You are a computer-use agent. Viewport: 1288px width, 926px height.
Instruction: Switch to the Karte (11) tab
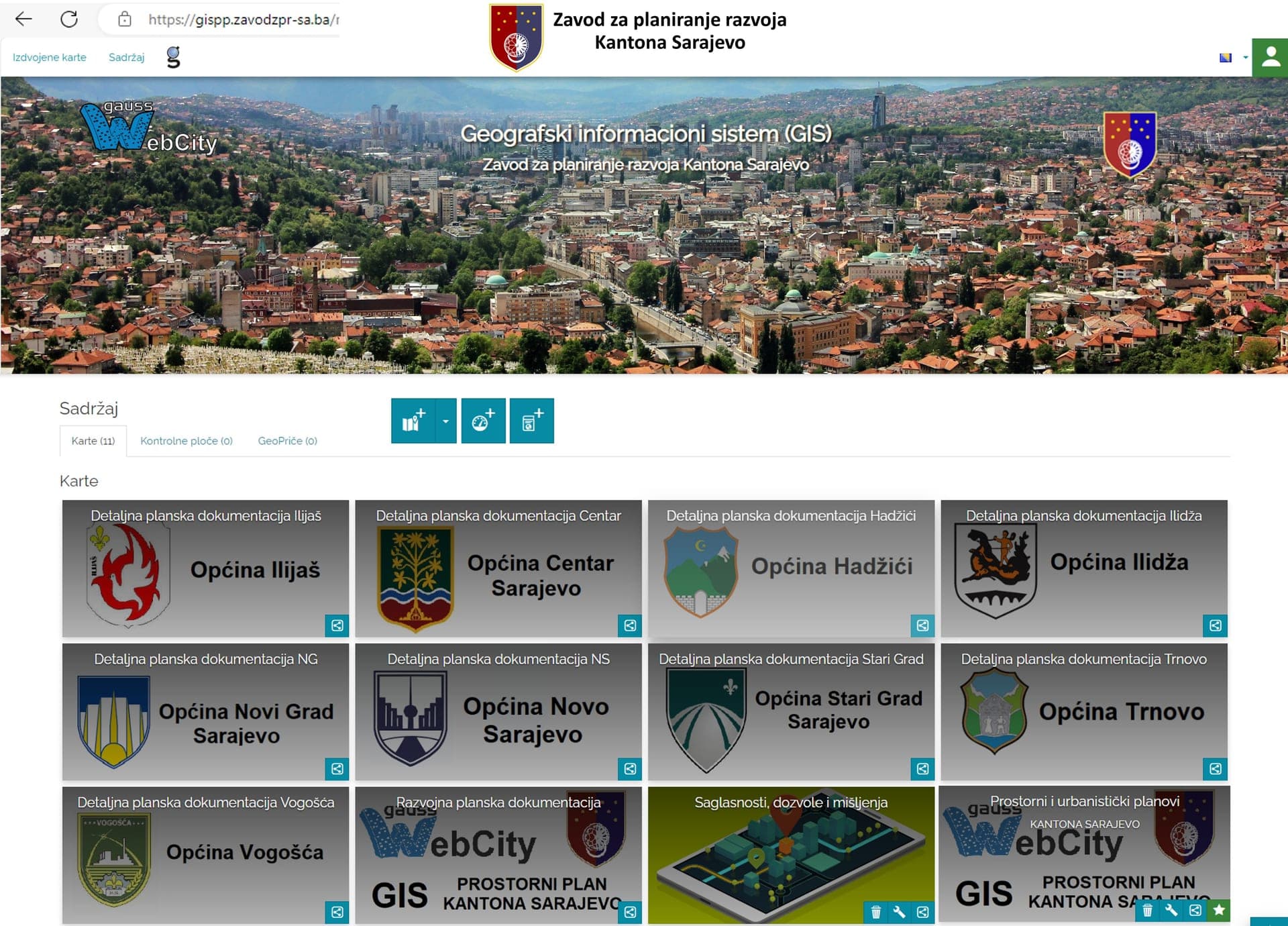[x=93, y=441]
